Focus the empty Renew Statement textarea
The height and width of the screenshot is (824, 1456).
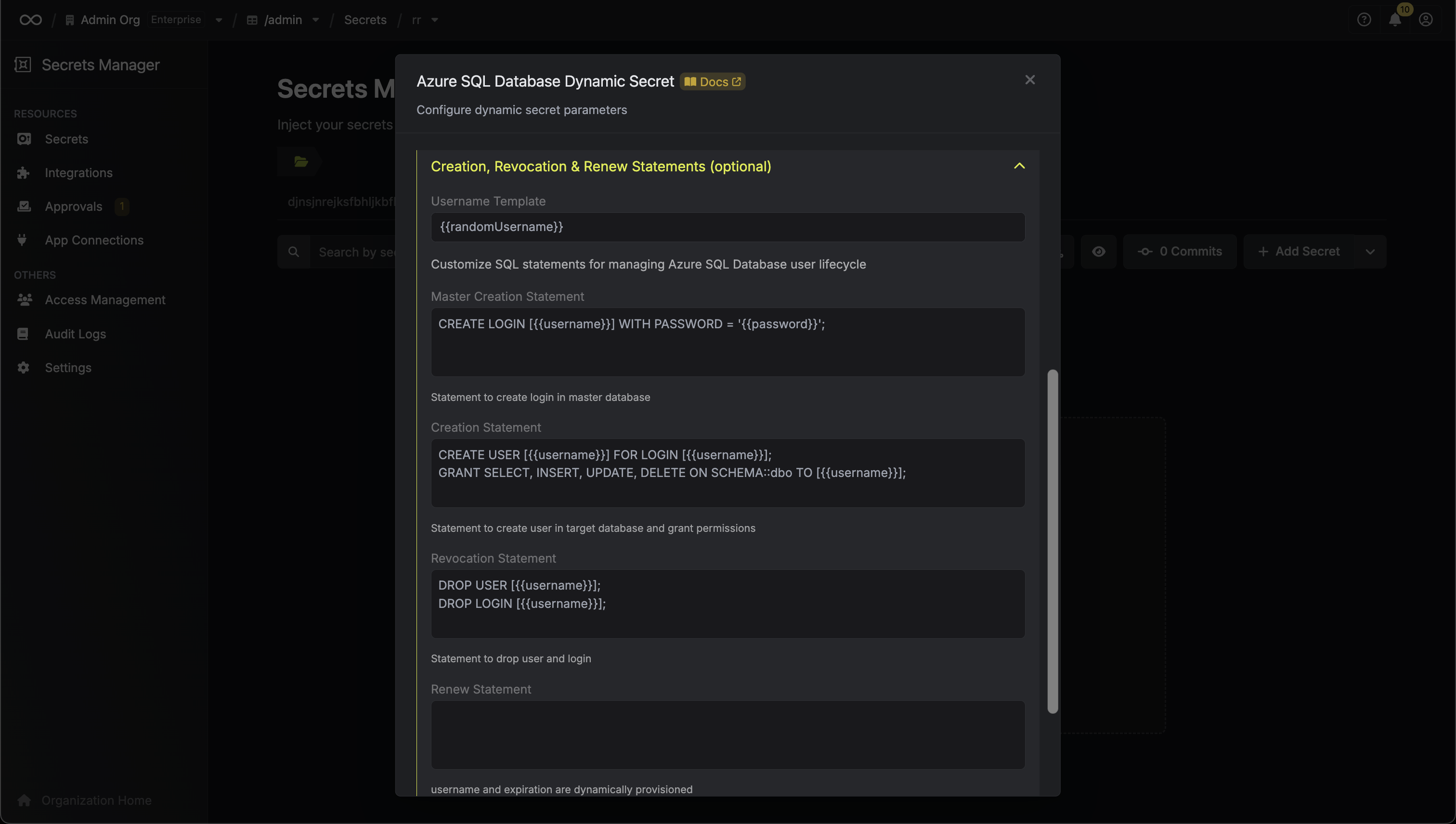click(x=728, y=734)
